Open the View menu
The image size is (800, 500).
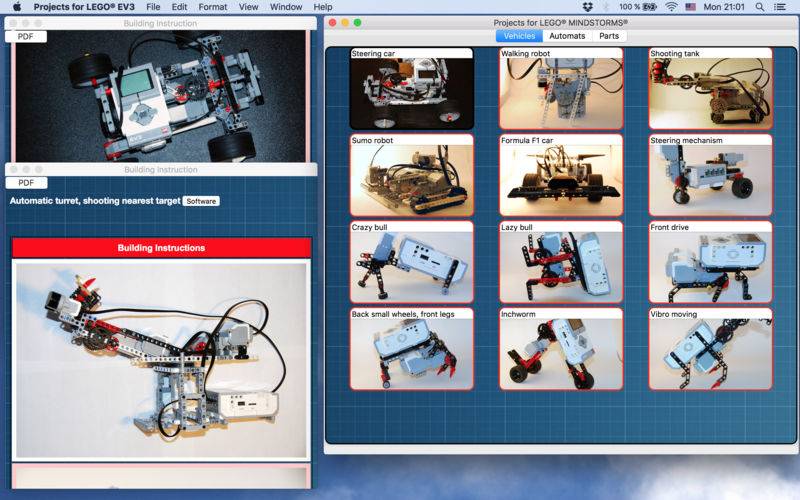248,7
